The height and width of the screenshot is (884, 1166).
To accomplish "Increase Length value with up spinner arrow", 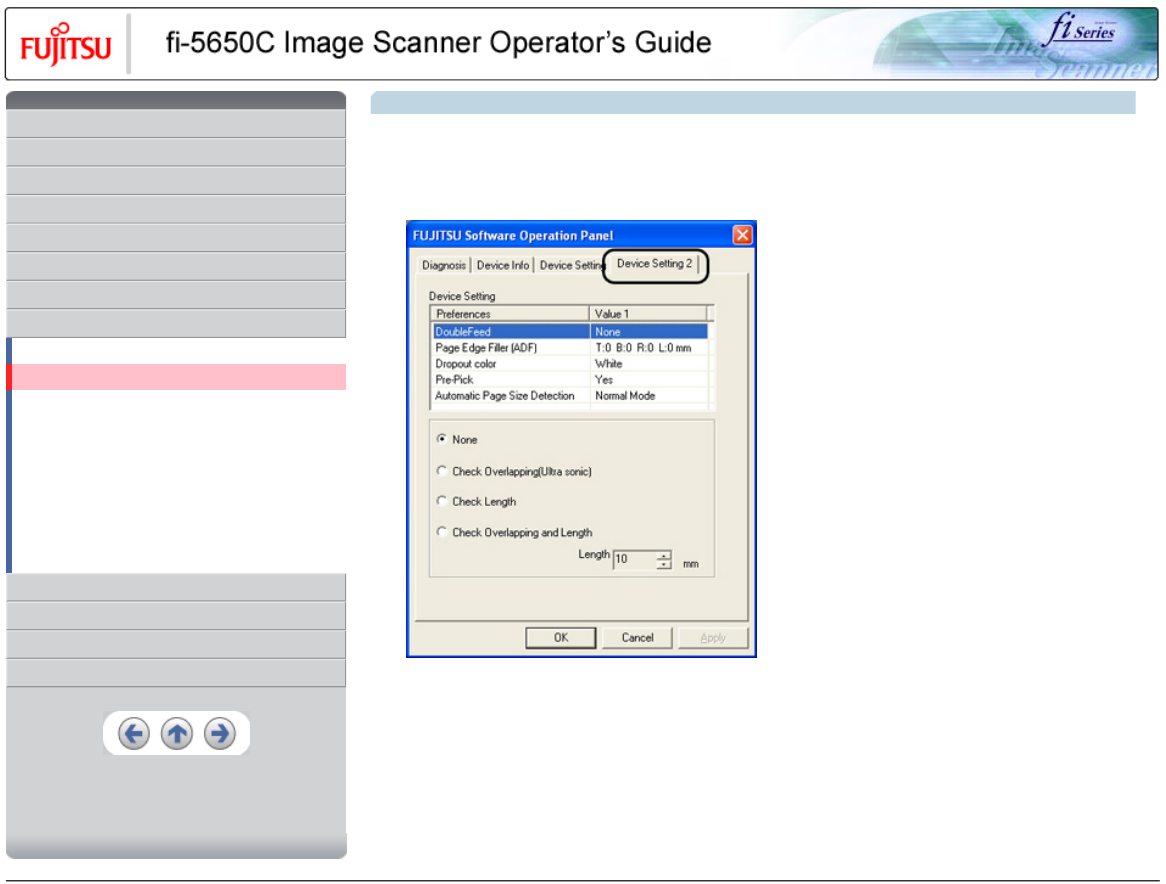I will pyautogui.click(x=664, y=555).
